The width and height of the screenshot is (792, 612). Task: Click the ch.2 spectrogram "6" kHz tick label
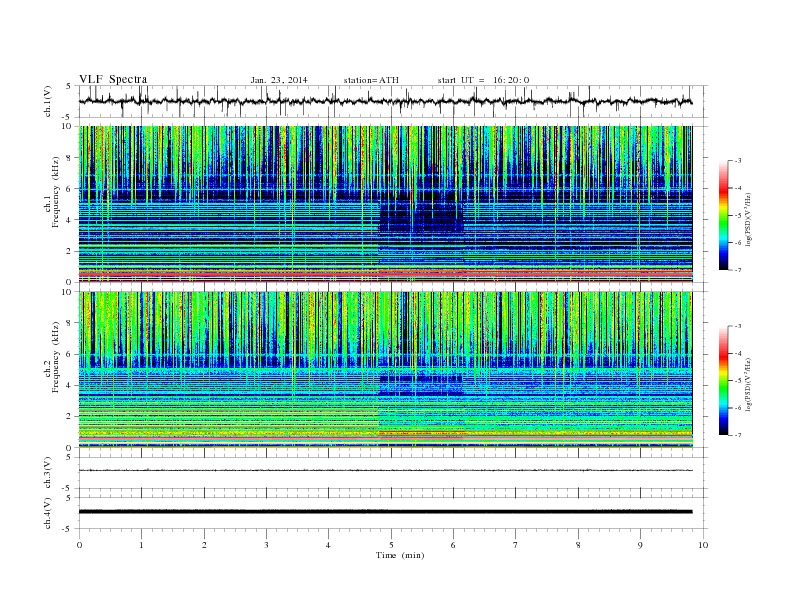coord(69,354)
